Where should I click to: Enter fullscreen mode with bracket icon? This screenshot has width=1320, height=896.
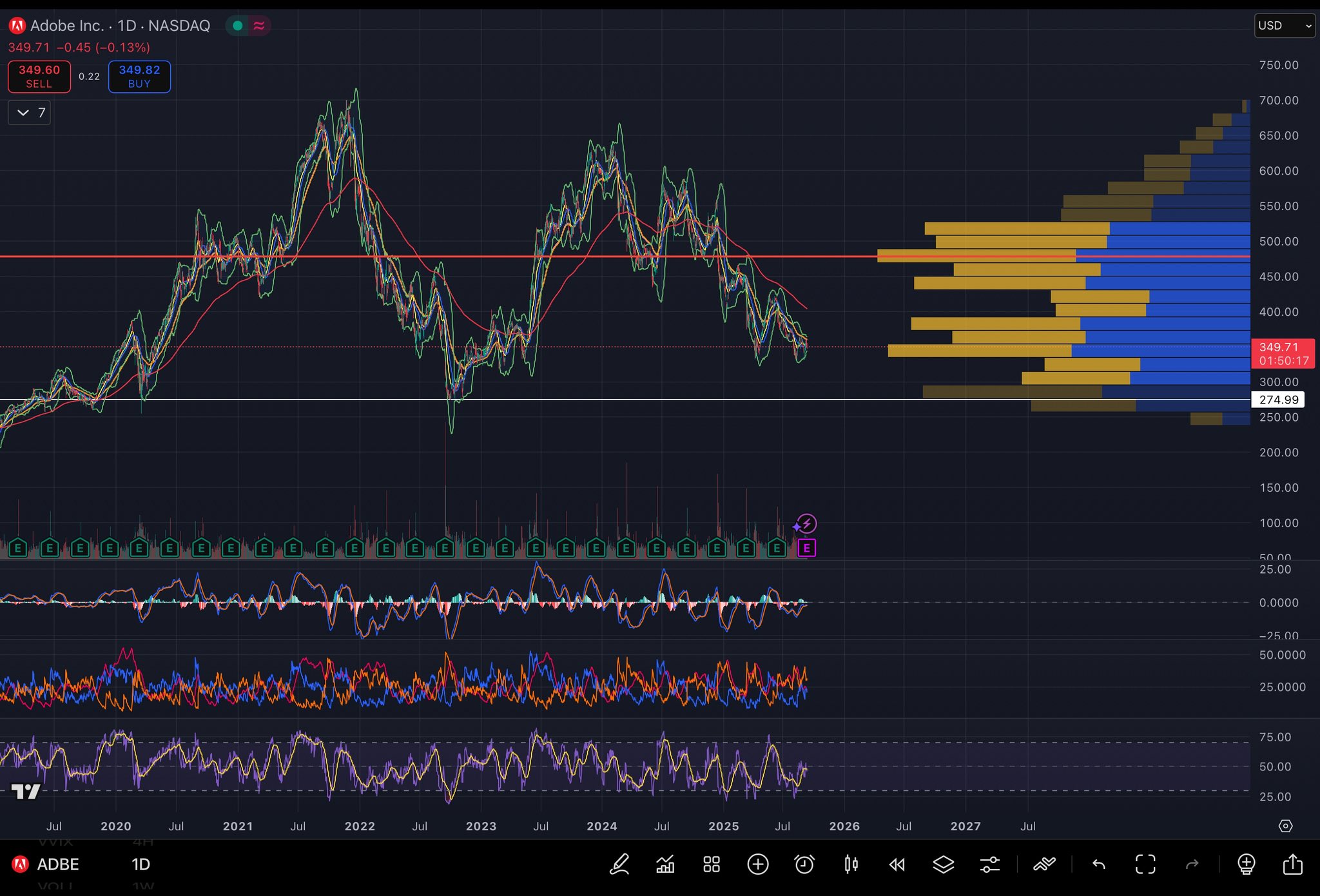pyautogui.click(x=1145, y=864)
